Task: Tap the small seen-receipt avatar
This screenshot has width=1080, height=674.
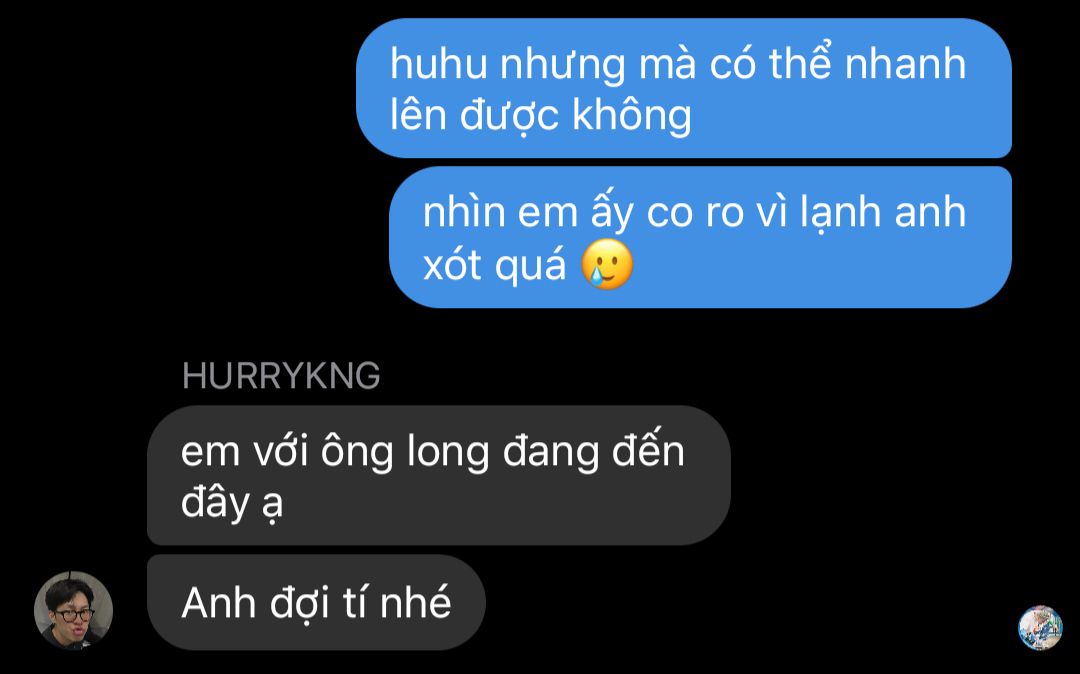Action: click(1040, 627)
